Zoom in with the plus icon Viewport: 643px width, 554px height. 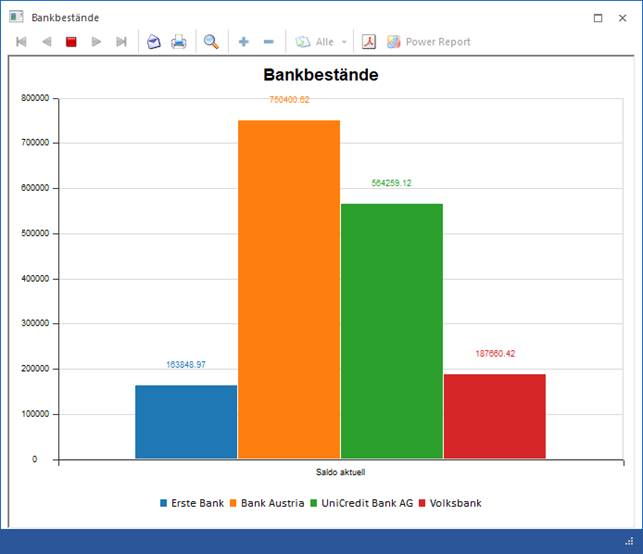[x=243, y=42]
